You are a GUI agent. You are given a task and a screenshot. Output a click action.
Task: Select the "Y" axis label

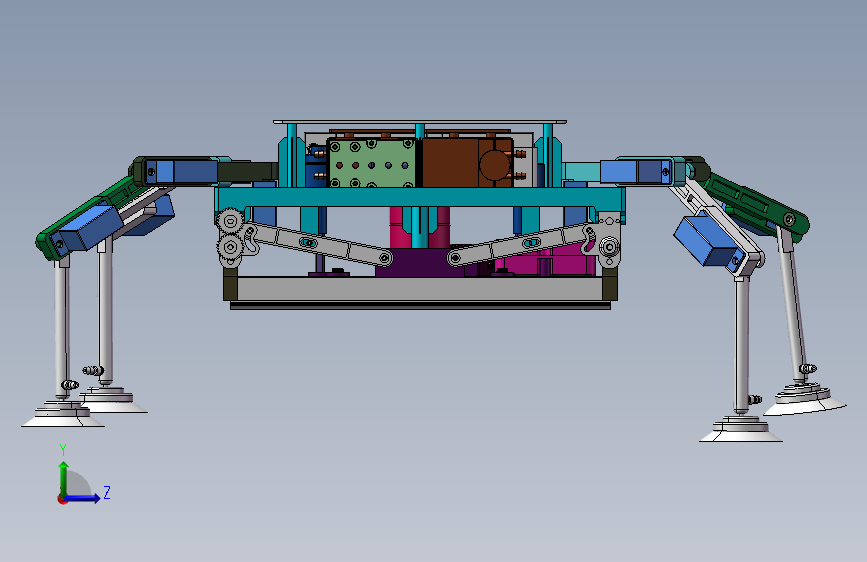[63, 449]
